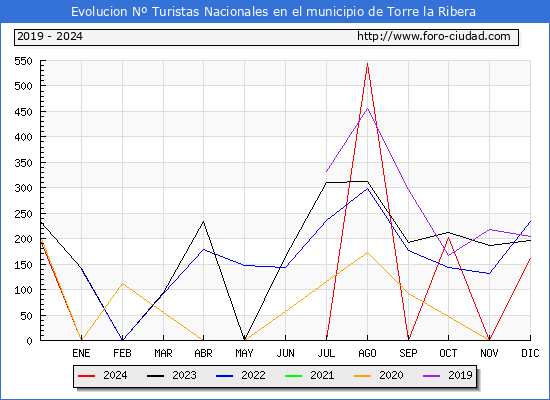Click the JUL month axis label
The image size is (550, 400).
pos(326,353)
